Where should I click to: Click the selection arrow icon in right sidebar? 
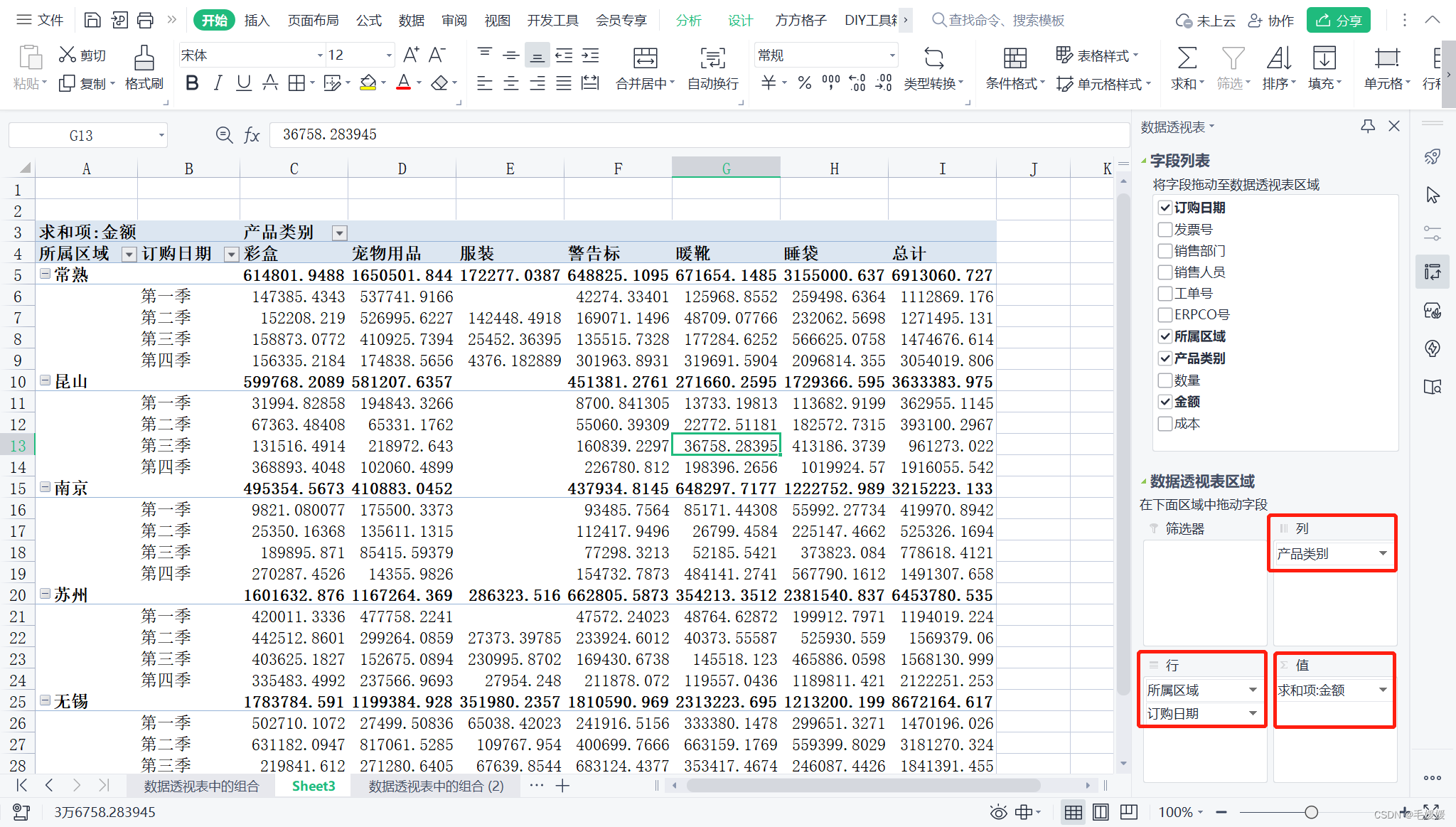[1433, 195]
